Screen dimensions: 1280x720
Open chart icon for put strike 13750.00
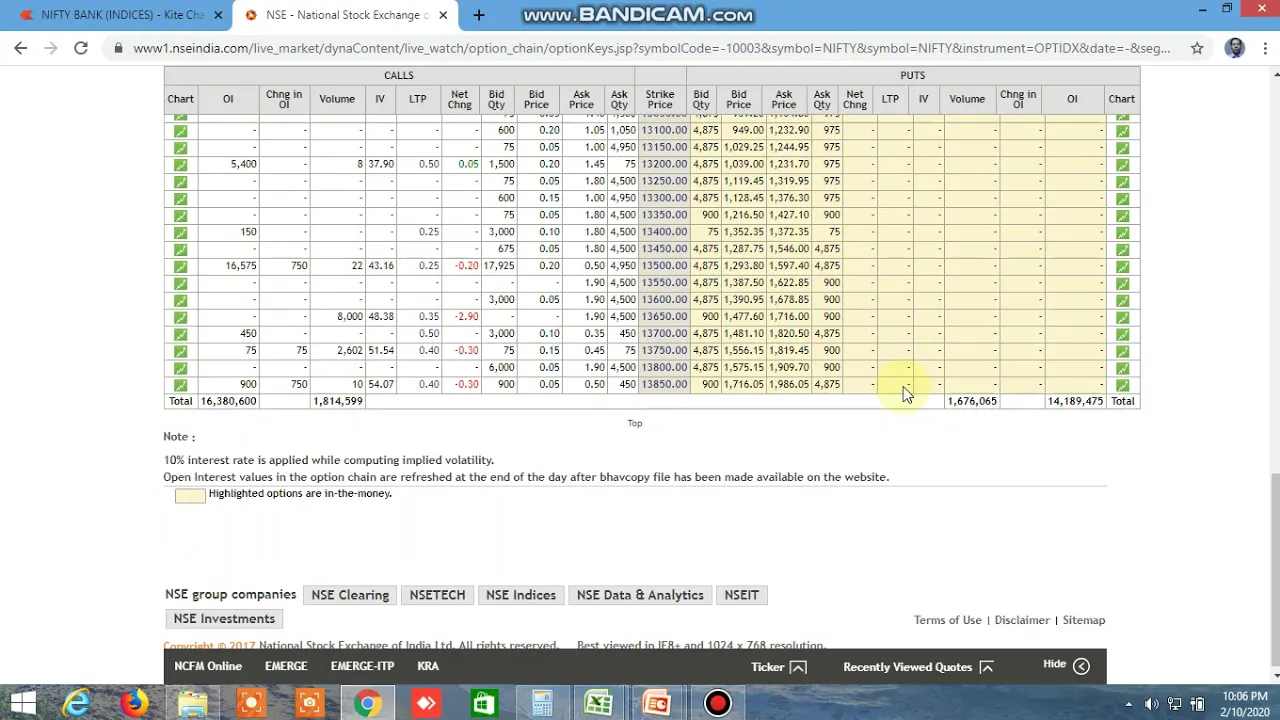coord(1122,351)
